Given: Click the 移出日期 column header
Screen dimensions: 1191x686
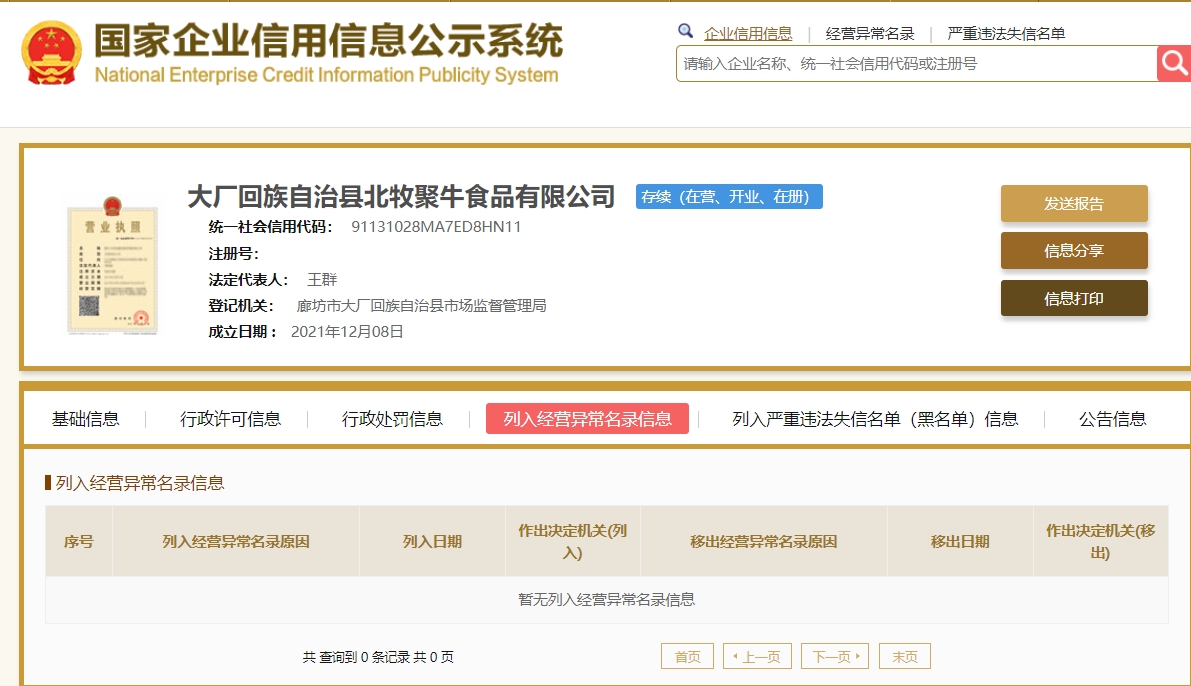Looking at the screenshot, I should point(960,542).
